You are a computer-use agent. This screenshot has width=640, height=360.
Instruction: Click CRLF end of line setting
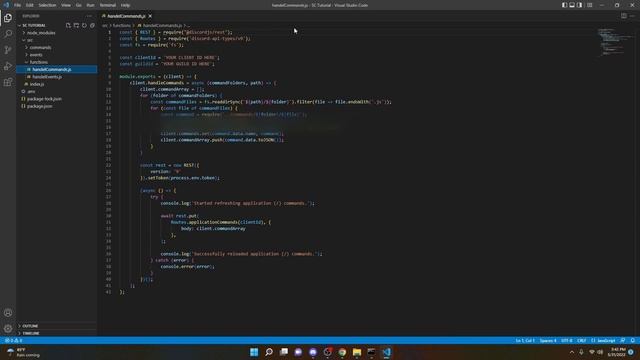[x=582, y=340]
